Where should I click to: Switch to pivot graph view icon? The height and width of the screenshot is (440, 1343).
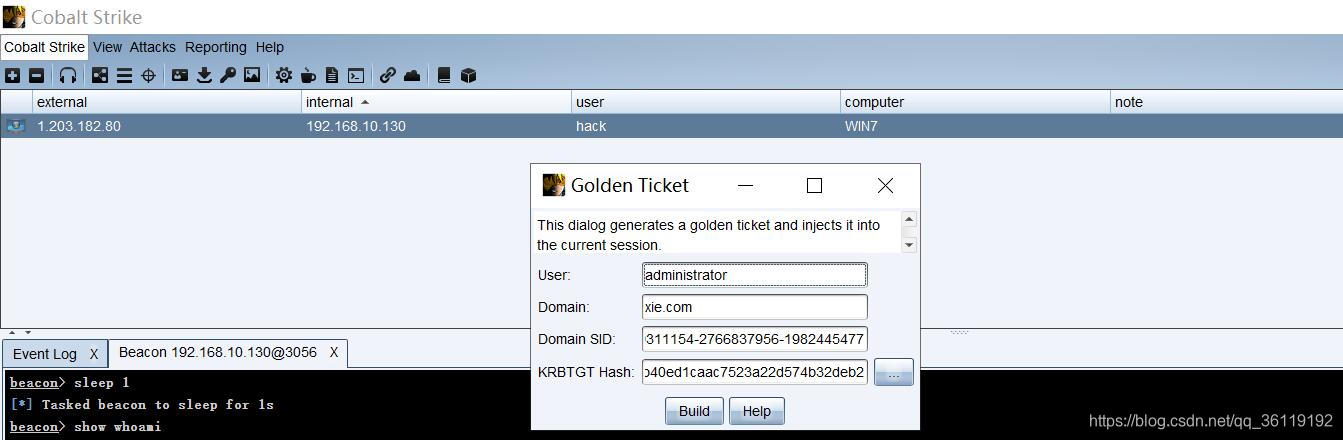(100, 75)
